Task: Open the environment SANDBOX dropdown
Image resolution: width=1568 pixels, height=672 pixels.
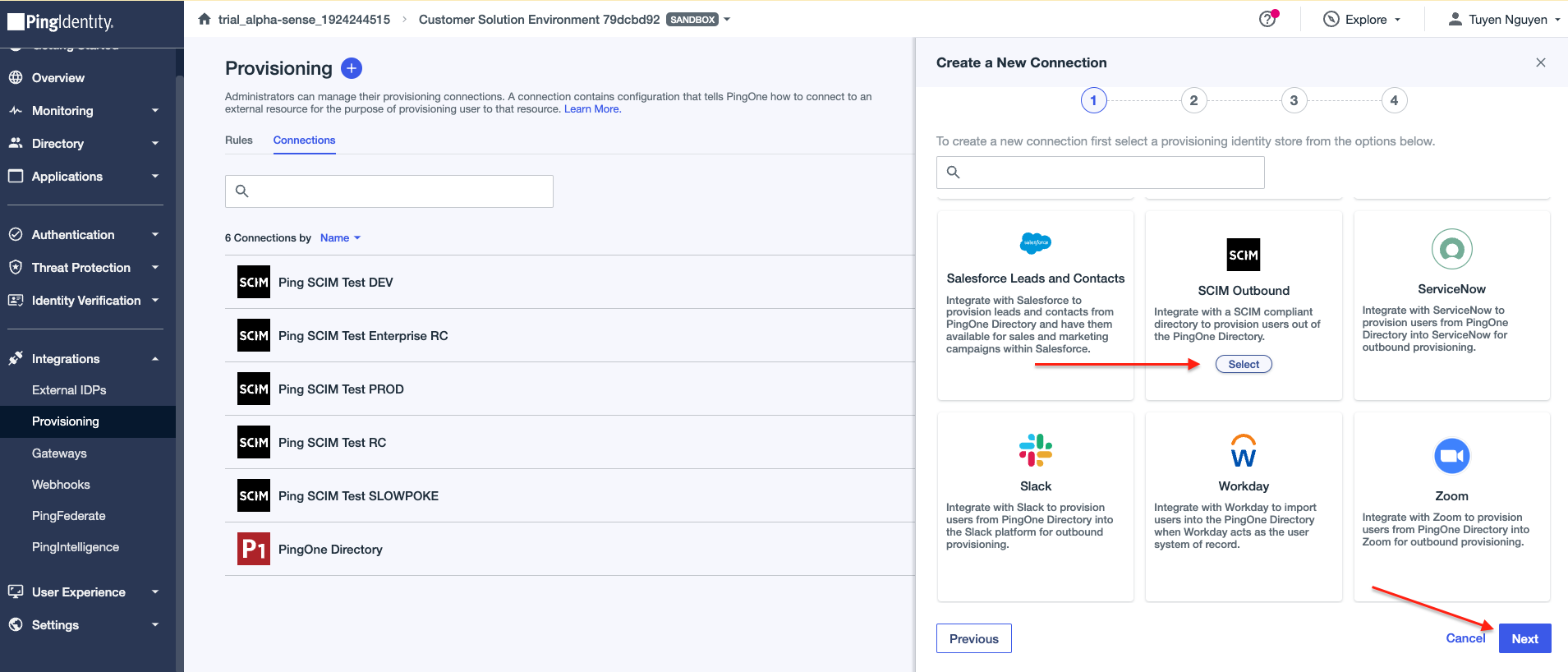Action: (x=727, y=19)
